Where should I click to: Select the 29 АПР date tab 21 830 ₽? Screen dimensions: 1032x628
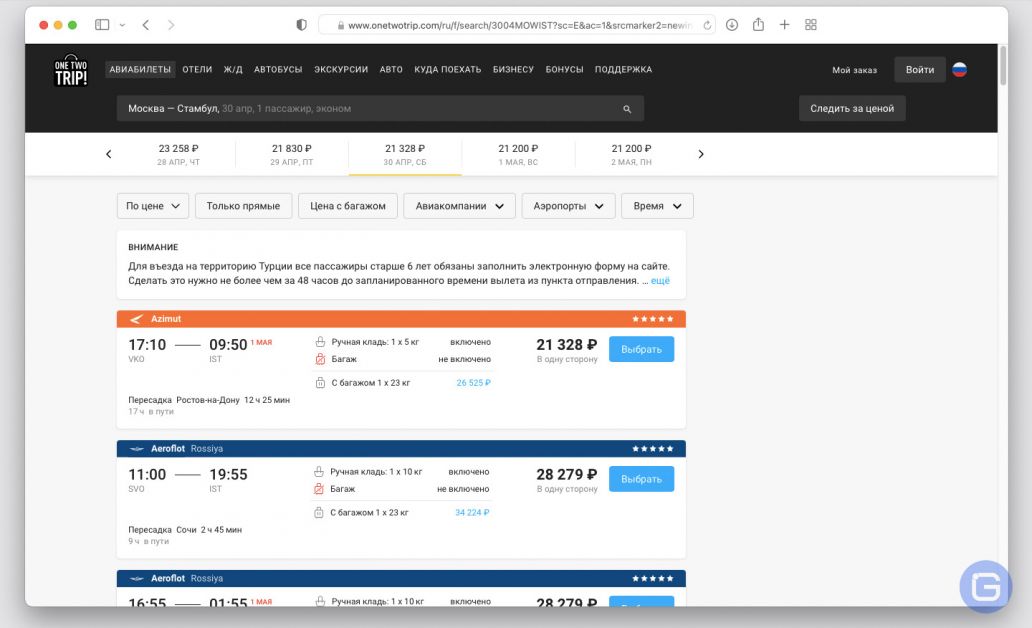click(x=292, y=155)
